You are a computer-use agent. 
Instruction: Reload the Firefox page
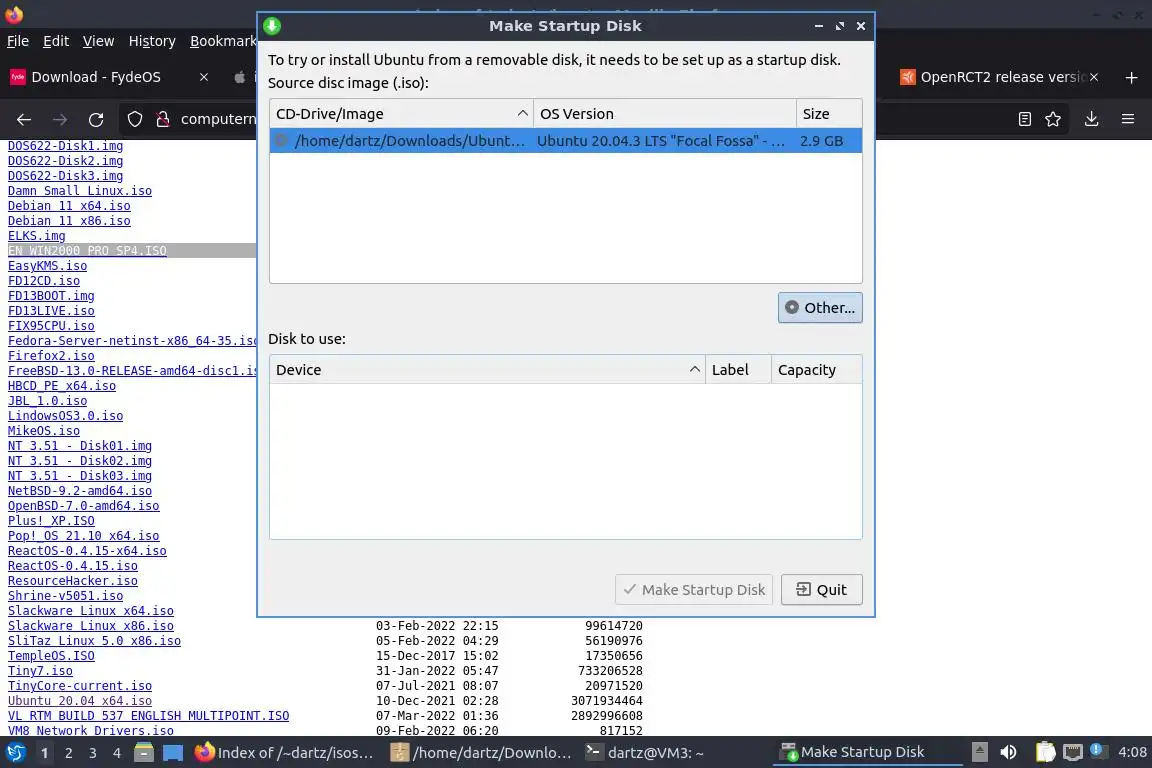click(96, 119)
